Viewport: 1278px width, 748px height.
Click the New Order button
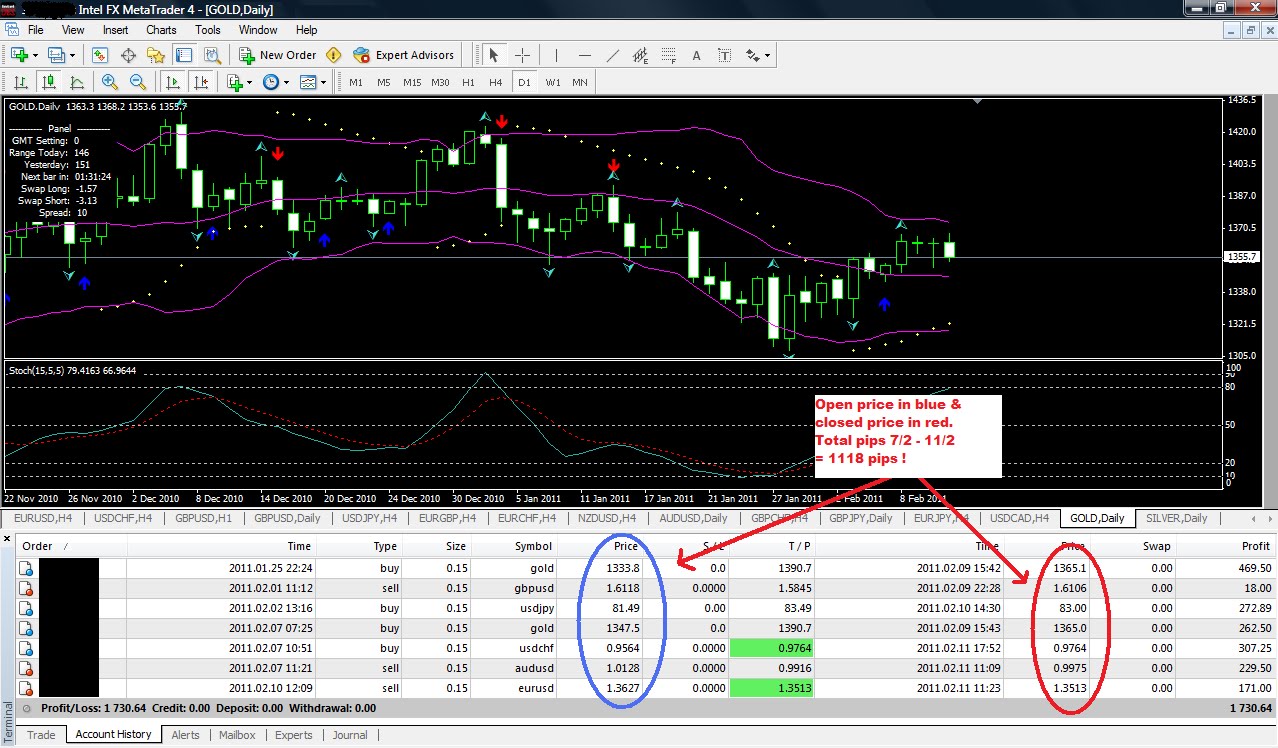pos(278,55)
